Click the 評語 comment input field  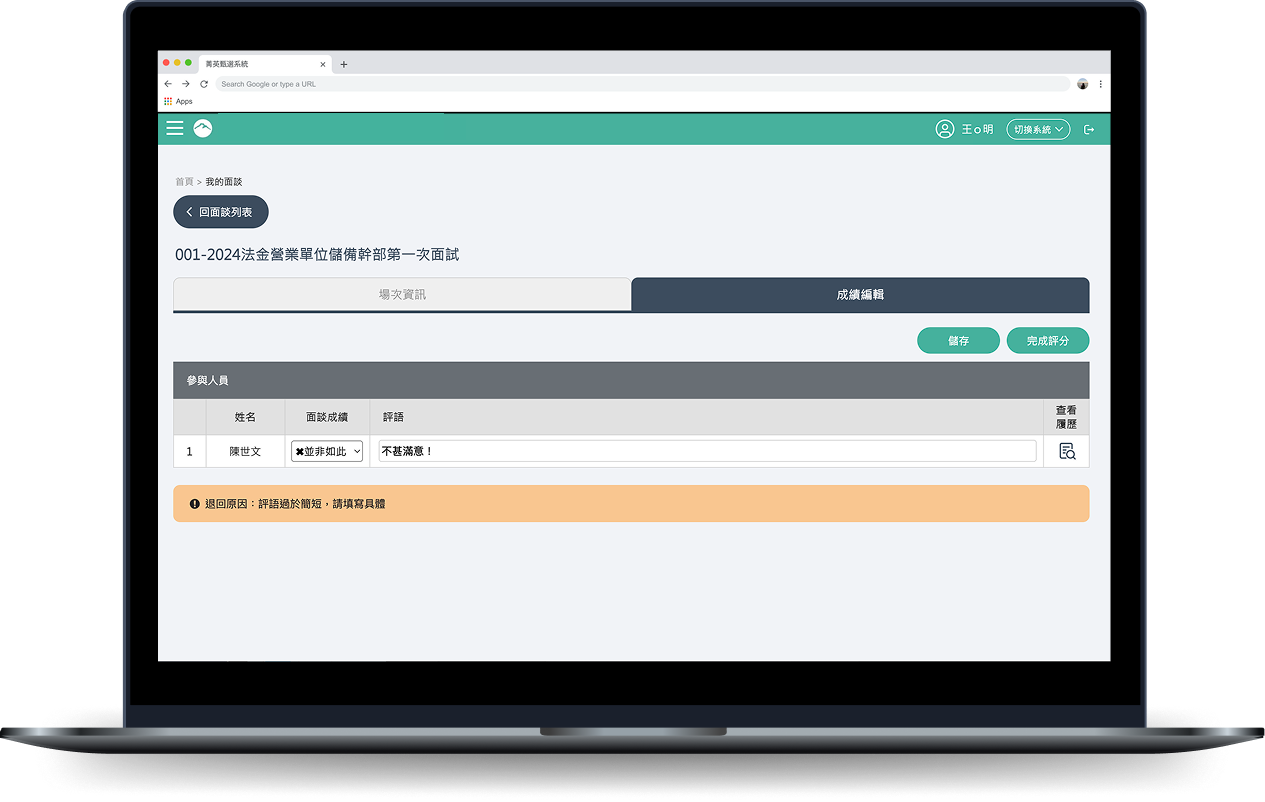coord(707,451)
